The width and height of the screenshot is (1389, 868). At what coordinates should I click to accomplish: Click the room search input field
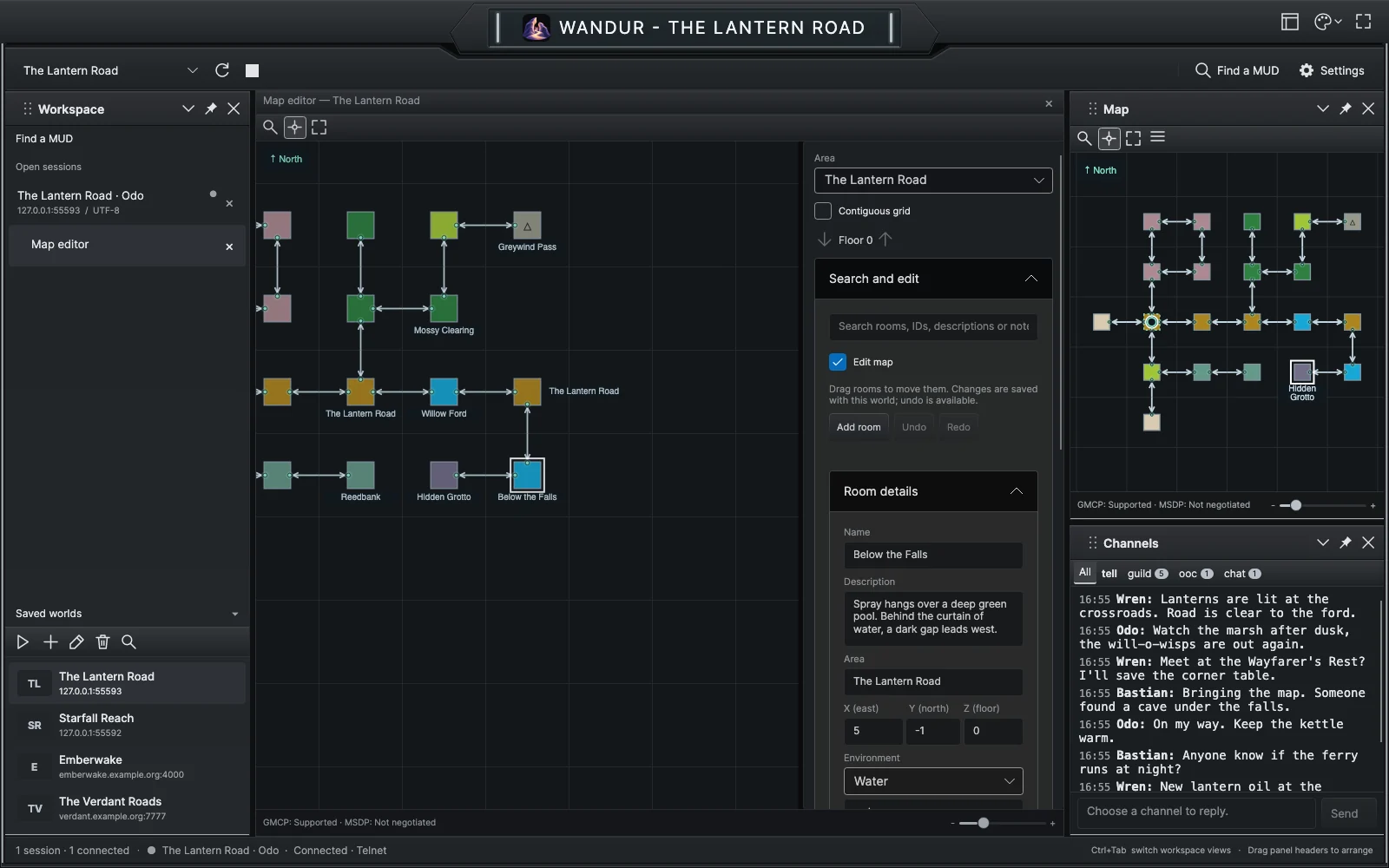pyautogui.click(x=933, y=327)
